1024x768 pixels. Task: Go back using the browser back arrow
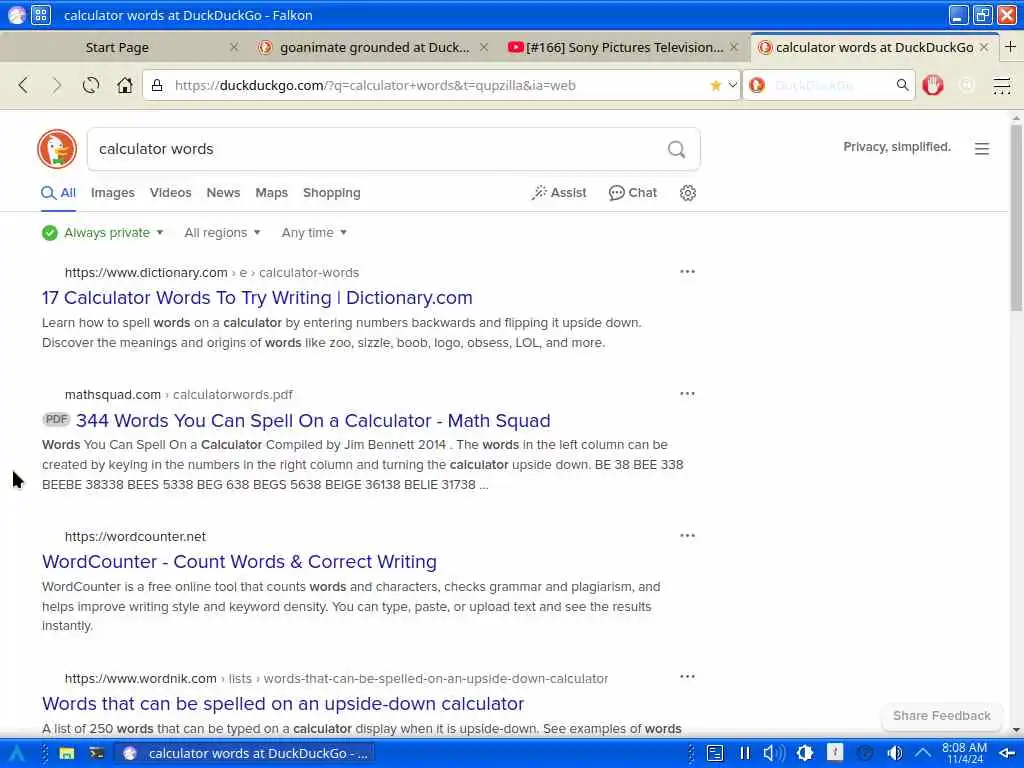coord(24,86)
